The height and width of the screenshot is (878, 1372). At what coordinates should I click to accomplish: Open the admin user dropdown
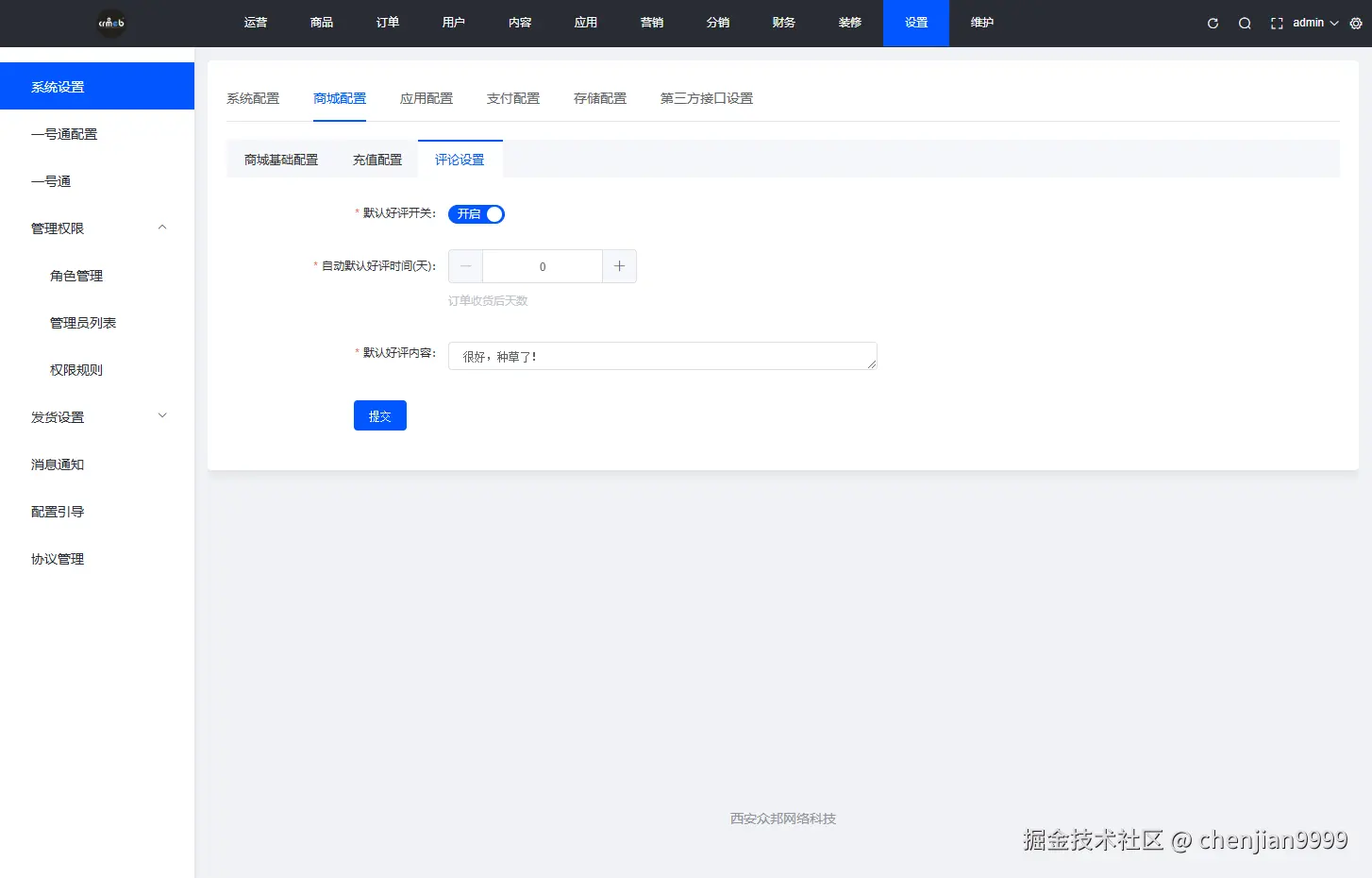coord(1315,23)
